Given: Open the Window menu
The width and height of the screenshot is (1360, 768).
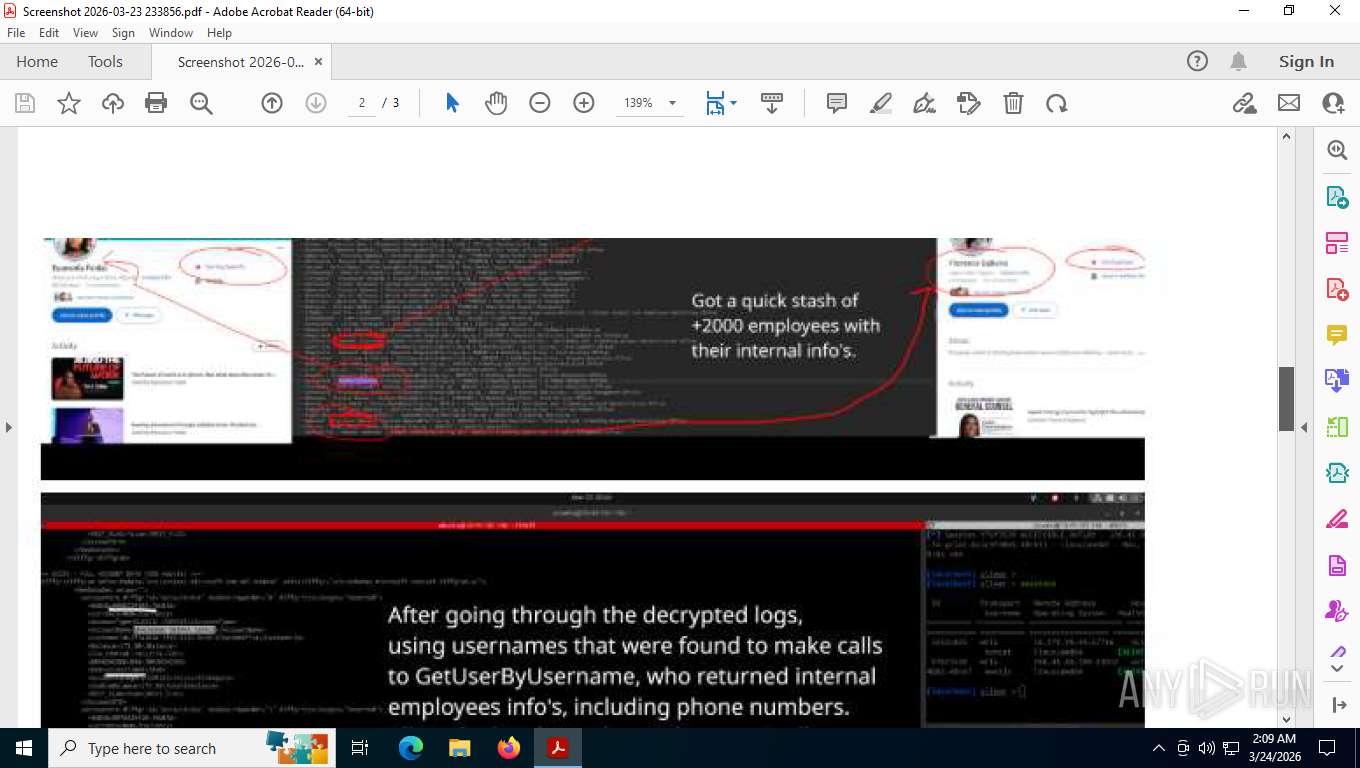Looking at the screenshot, I should 171,33.
